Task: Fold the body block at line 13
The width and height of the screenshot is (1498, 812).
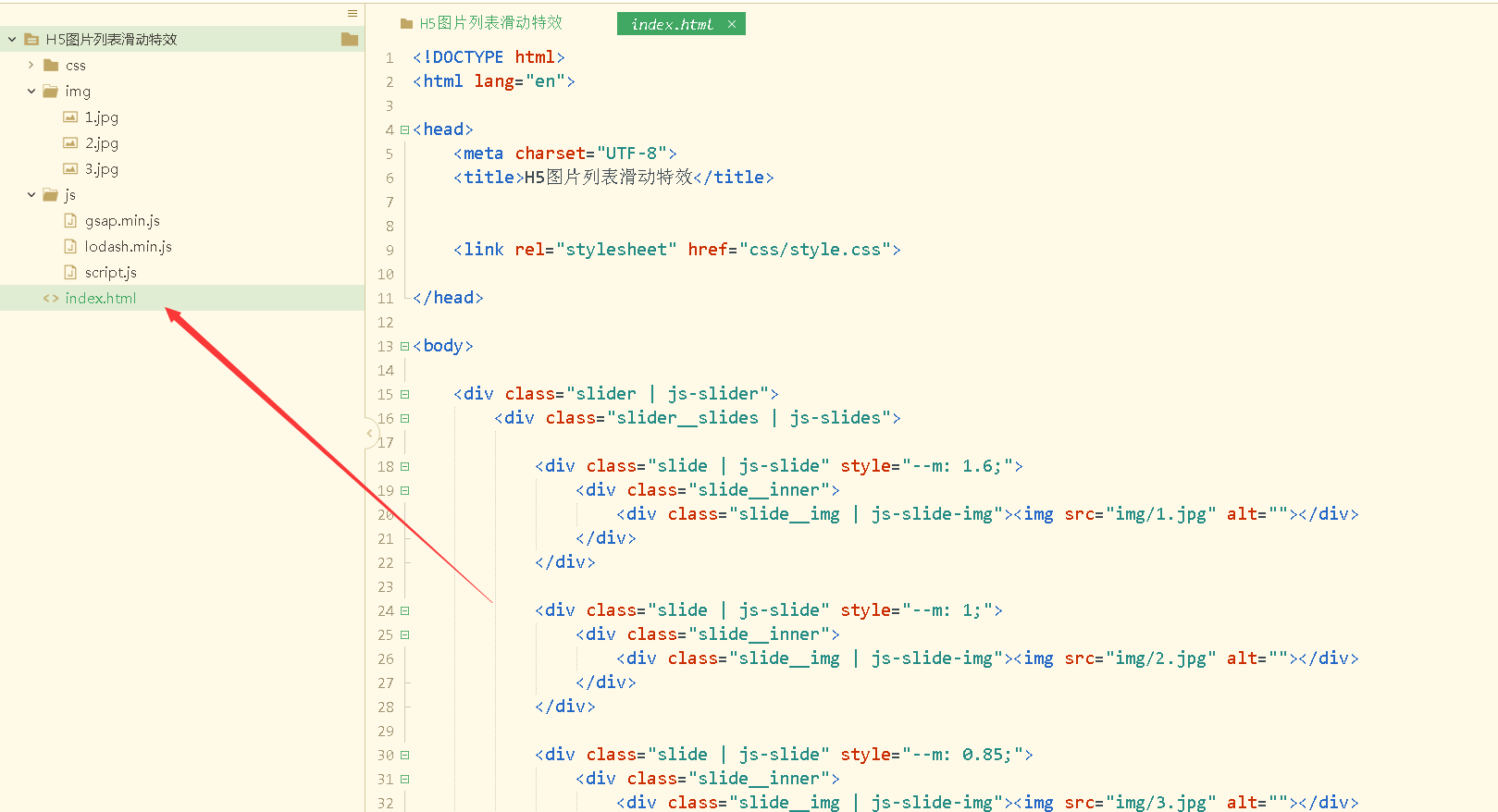Action: (404, 346)
